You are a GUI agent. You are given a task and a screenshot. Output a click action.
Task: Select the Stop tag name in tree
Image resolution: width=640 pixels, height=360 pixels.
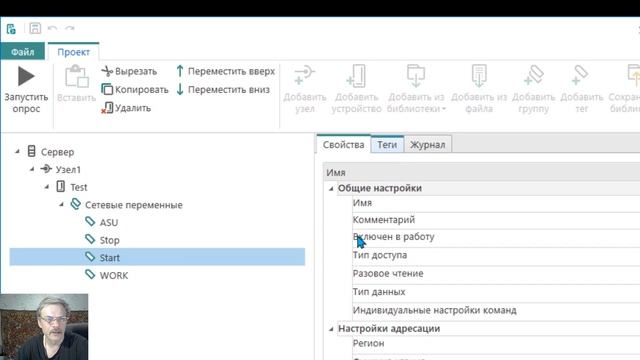(110, 240)
